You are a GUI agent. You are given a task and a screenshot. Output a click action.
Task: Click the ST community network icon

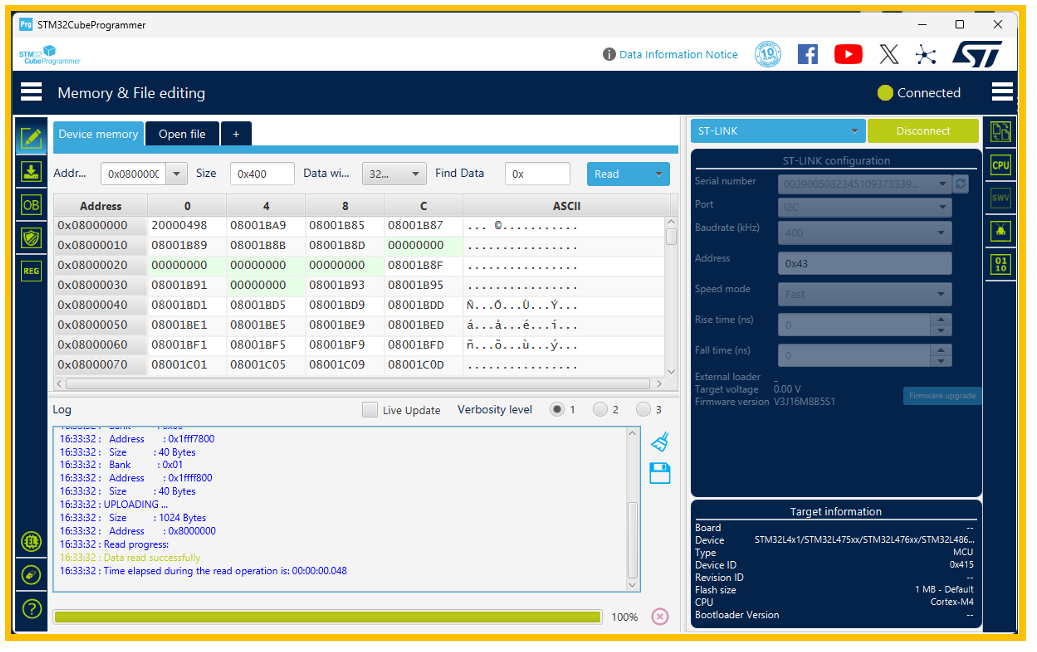point(926,54)
